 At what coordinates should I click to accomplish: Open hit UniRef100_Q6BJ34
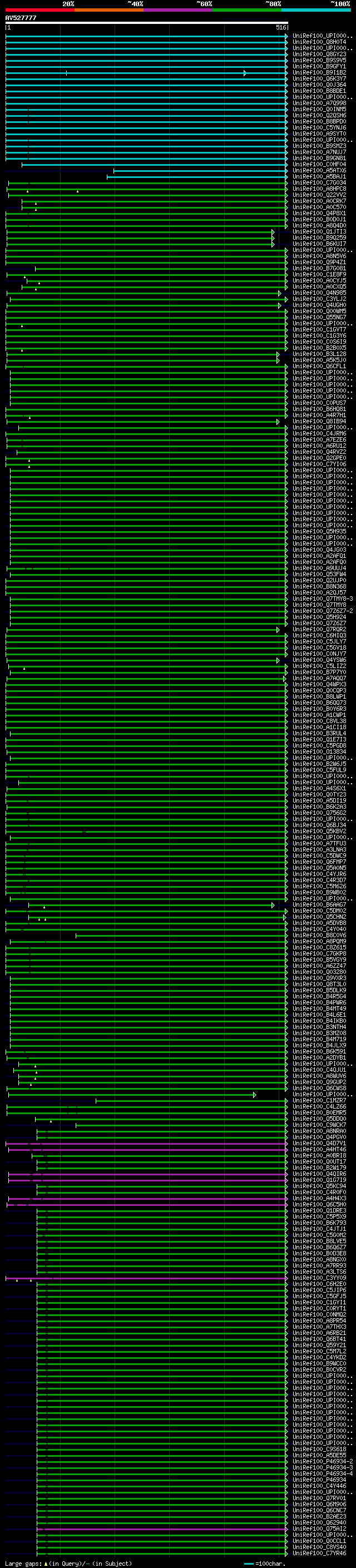319,825
